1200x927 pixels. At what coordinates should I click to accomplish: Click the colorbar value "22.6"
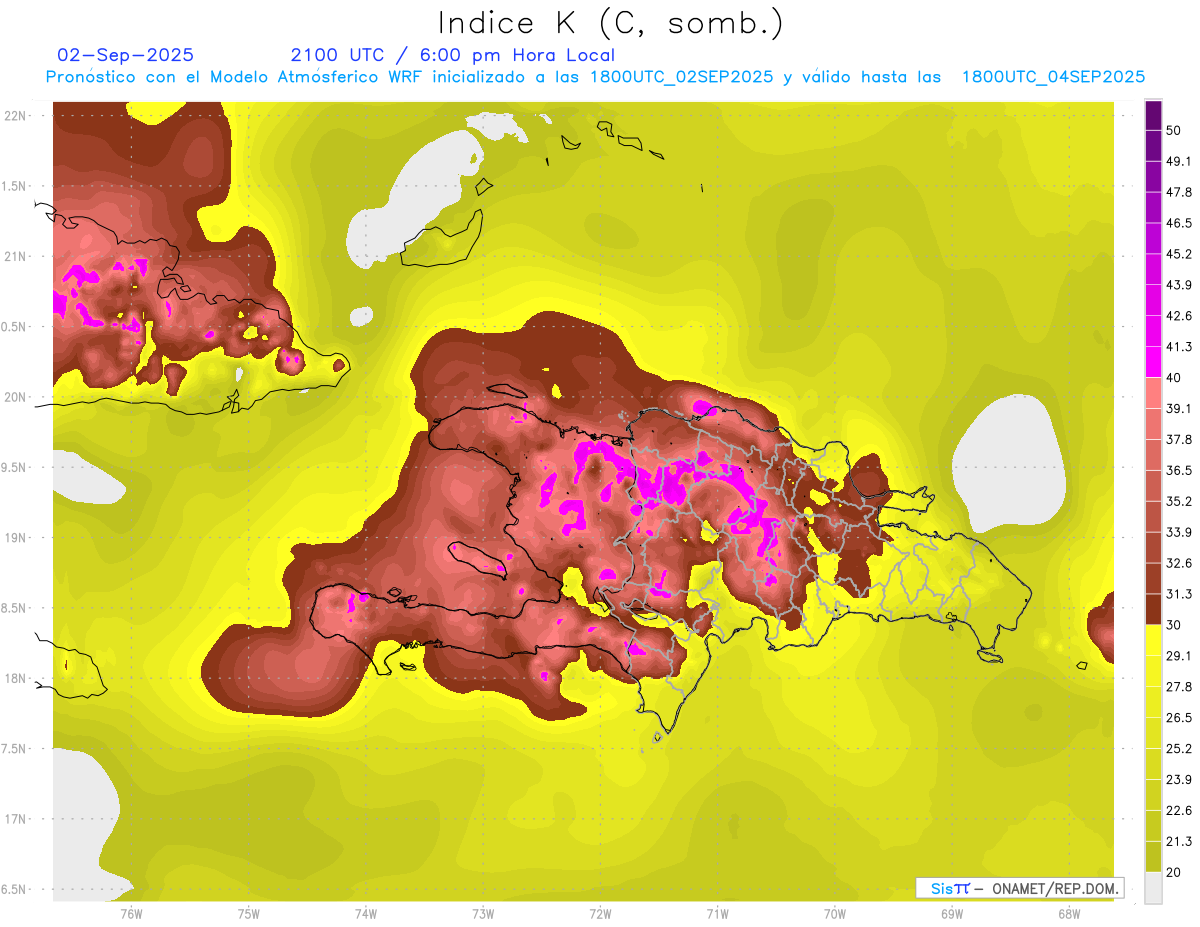[x=1179, y=810]
